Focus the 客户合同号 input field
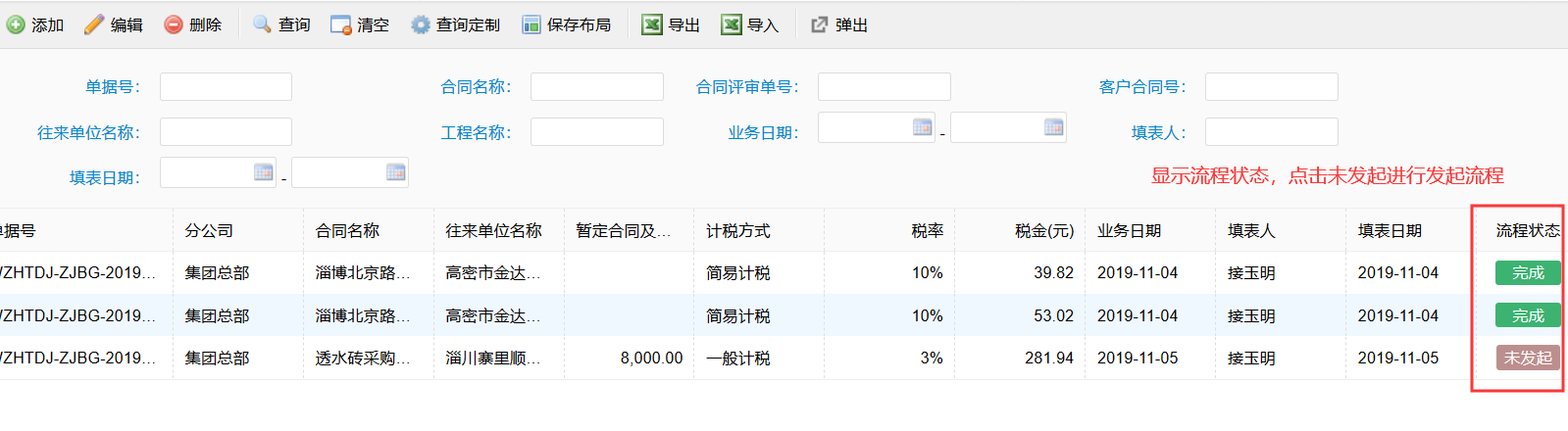1568x431 pixels. (1272, 86)
